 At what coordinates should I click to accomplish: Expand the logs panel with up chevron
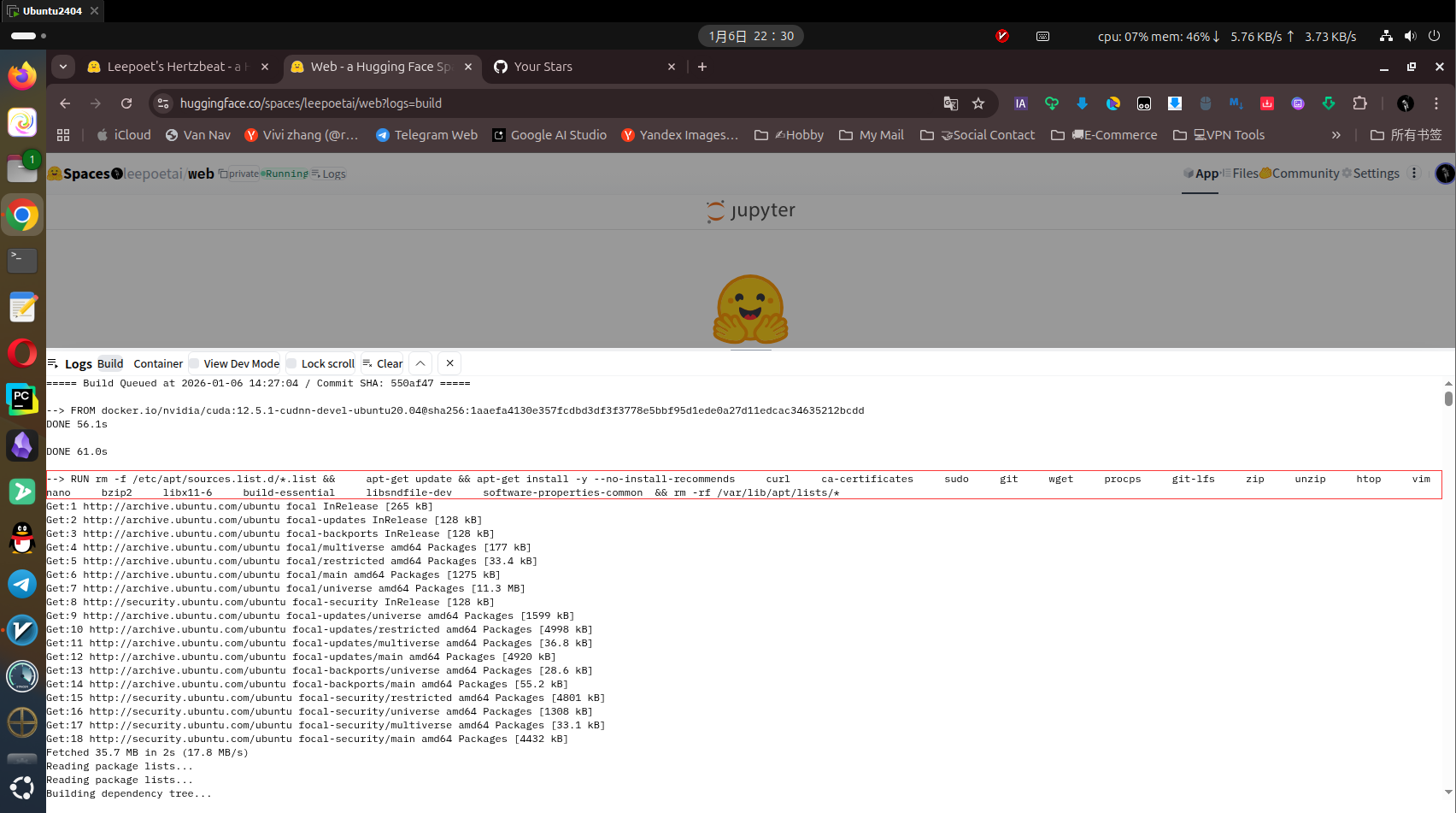point(420,363)
